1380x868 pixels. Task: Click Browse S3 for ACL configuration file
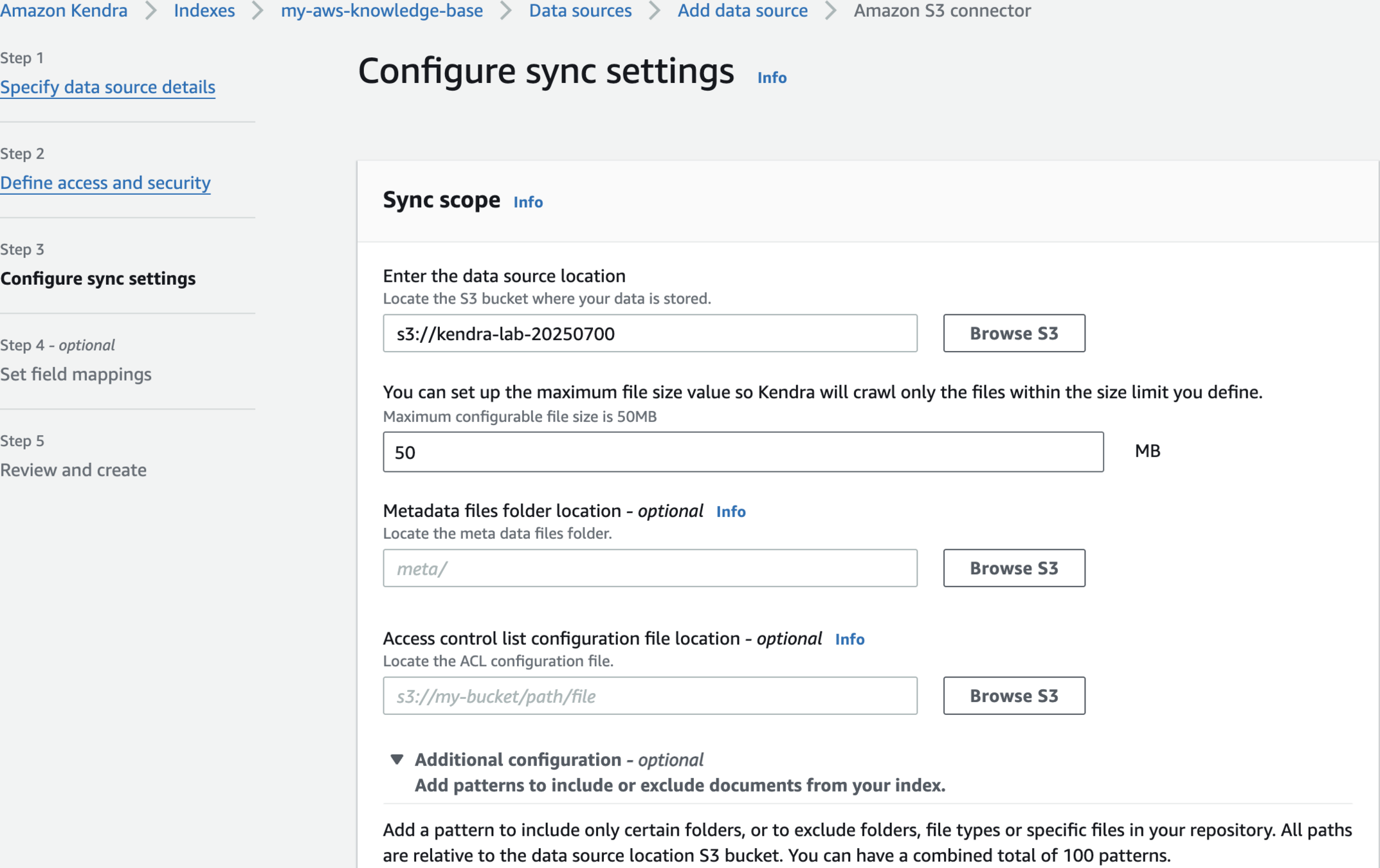1013,696
